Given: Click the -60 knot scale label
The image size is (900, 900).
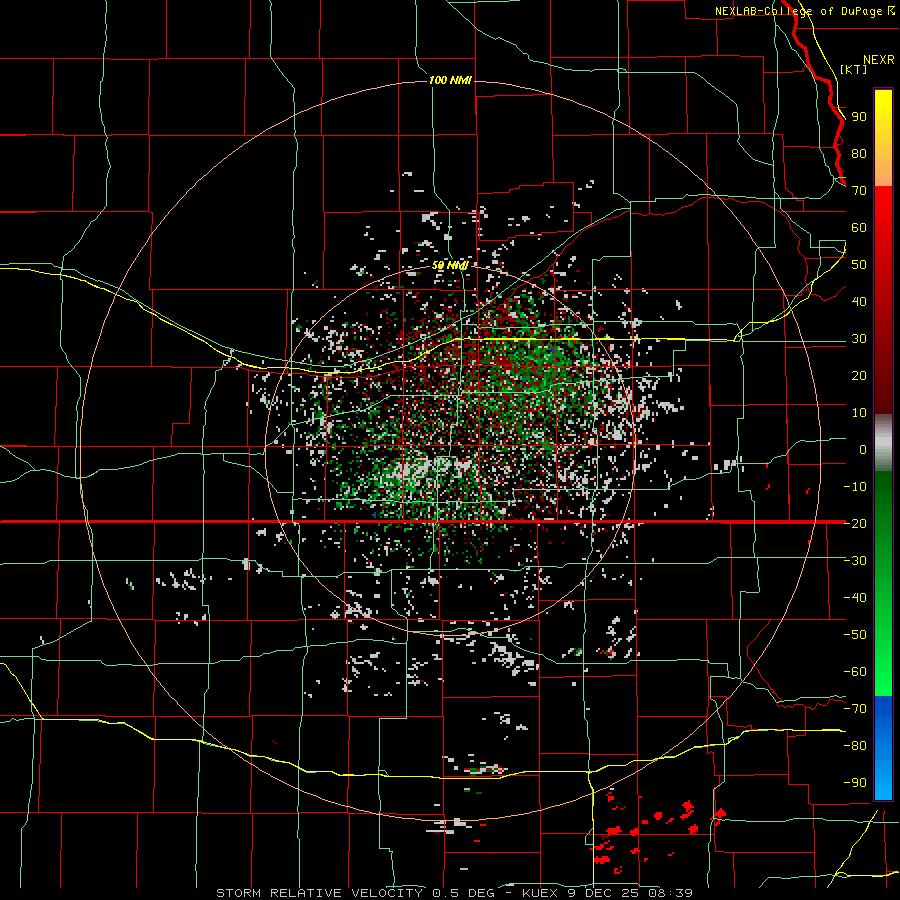Looking at the screenshot, I should click(855, 672).
